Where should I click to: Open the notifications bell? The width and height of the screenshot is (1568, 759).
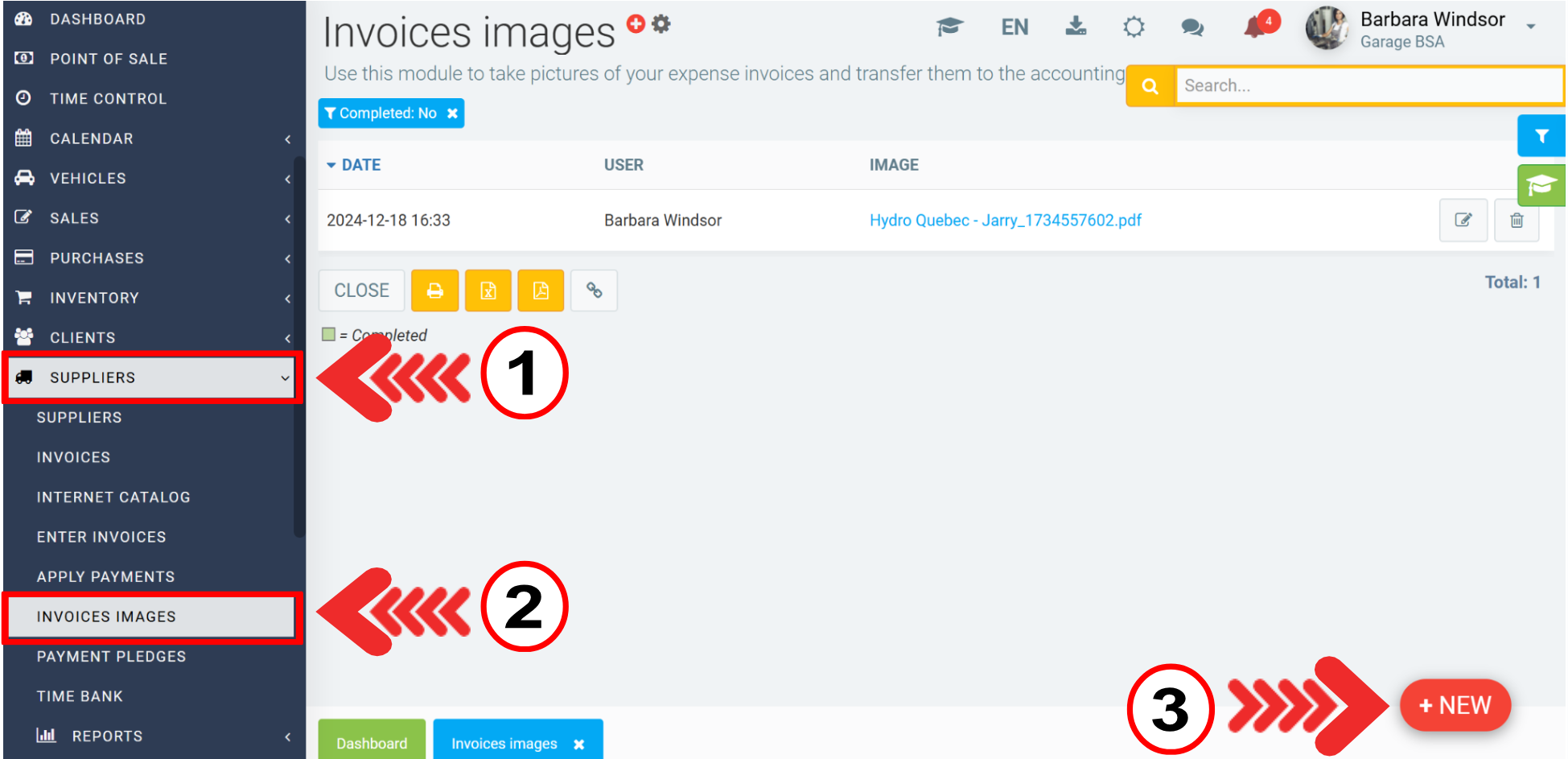(x=1255, y=27)
